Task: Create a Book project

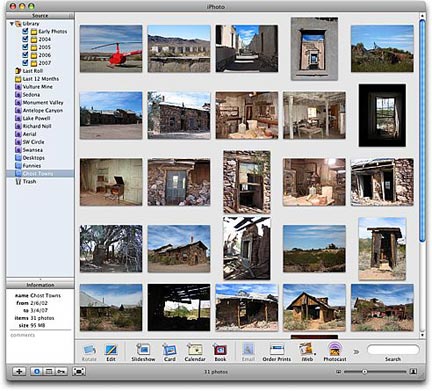Action: point(220,353)
